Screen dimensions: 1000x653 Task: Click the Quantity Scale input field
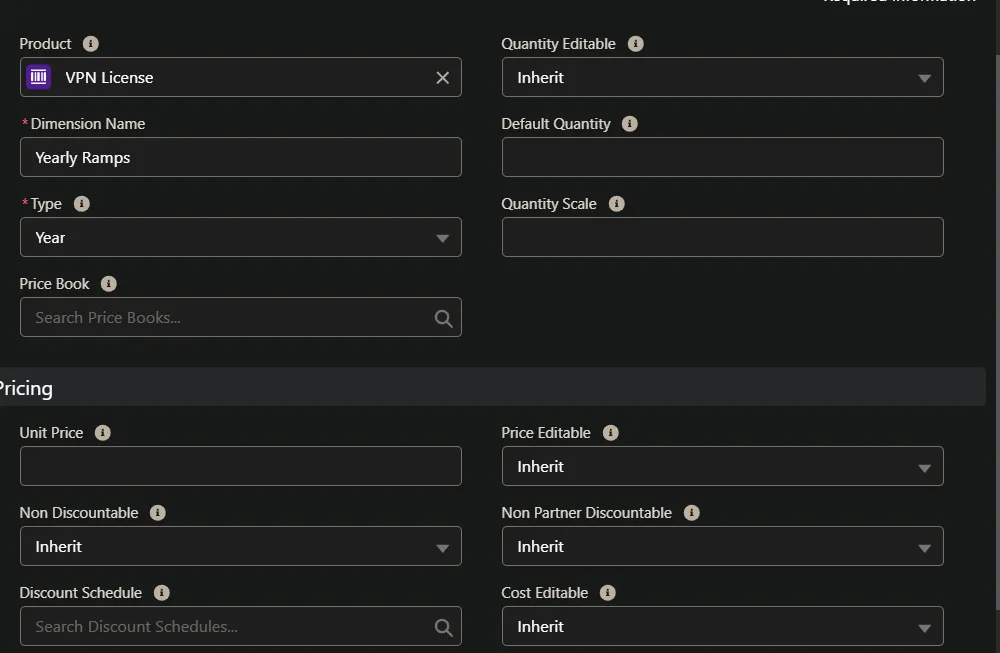tap(723, 237)
